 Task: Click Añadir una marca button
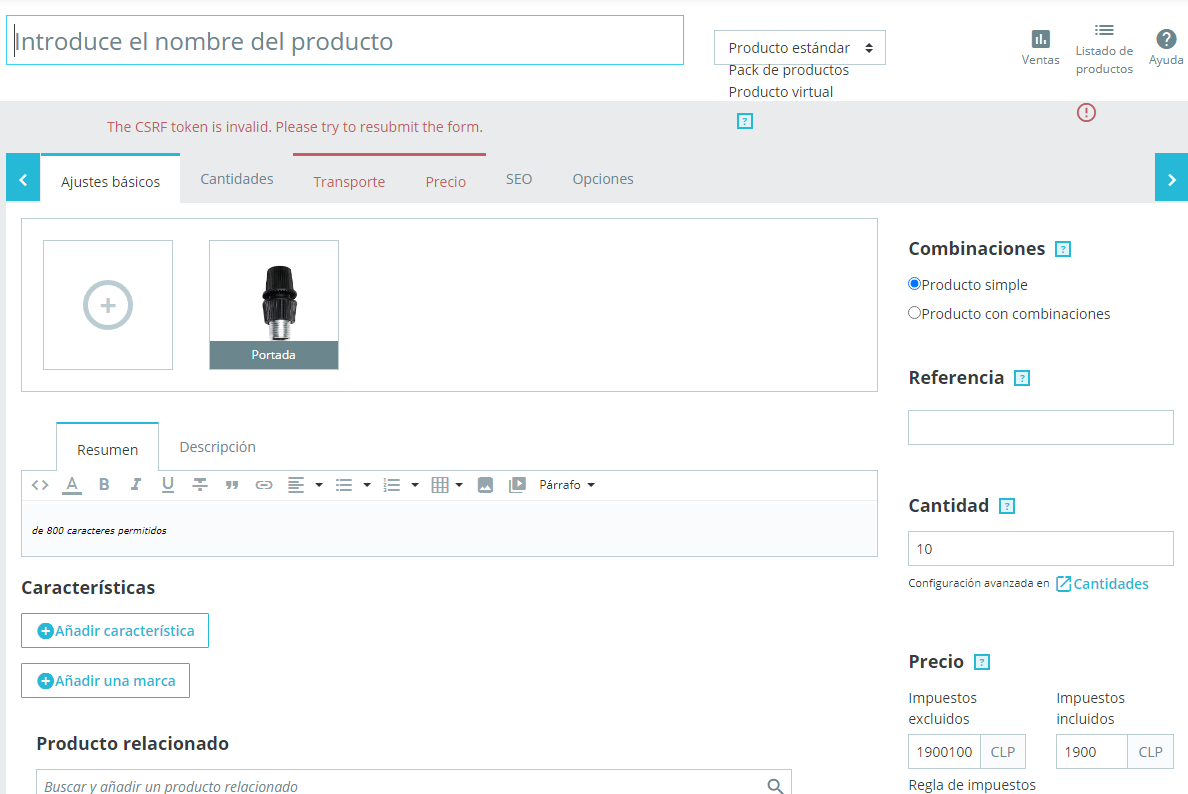click(105, 680)
